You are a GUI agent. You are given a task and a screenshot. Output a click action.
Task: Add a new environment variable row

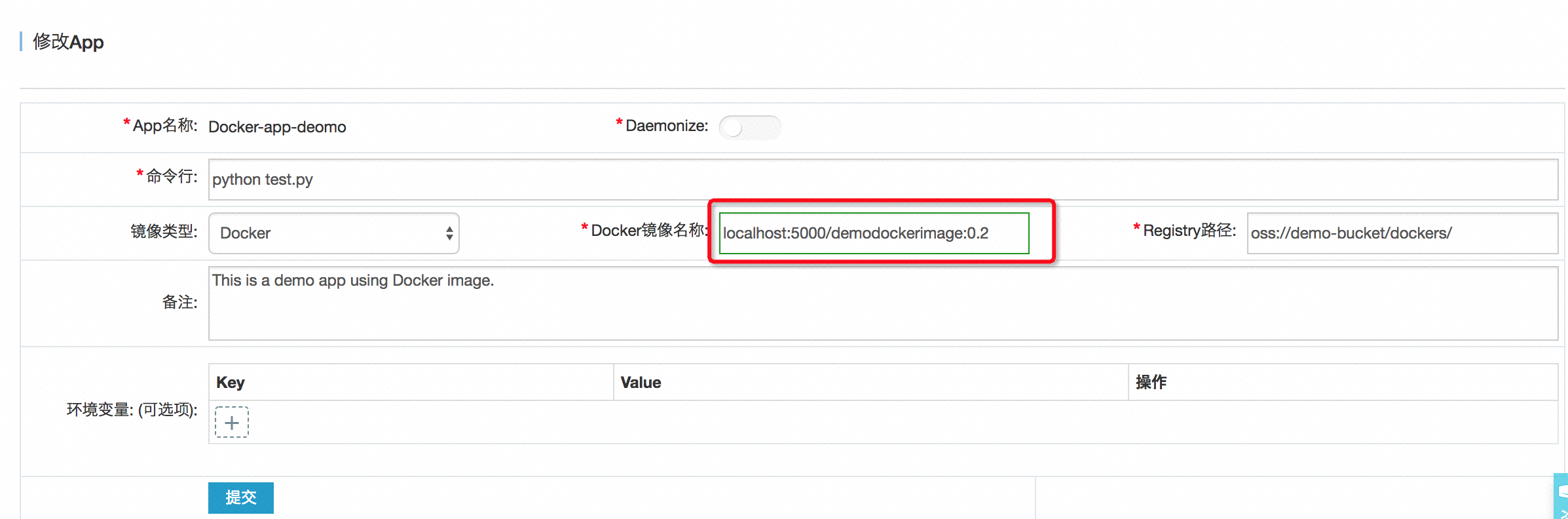(x=232, y=422)
